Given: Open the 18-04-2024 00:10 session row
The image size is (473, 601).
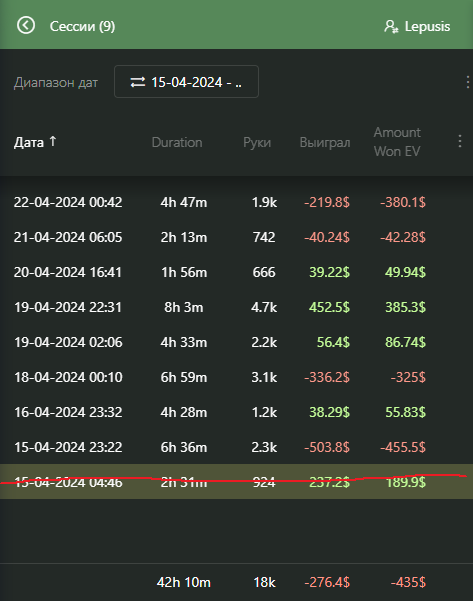Looking at the screenshot, I should pos(236,377).
